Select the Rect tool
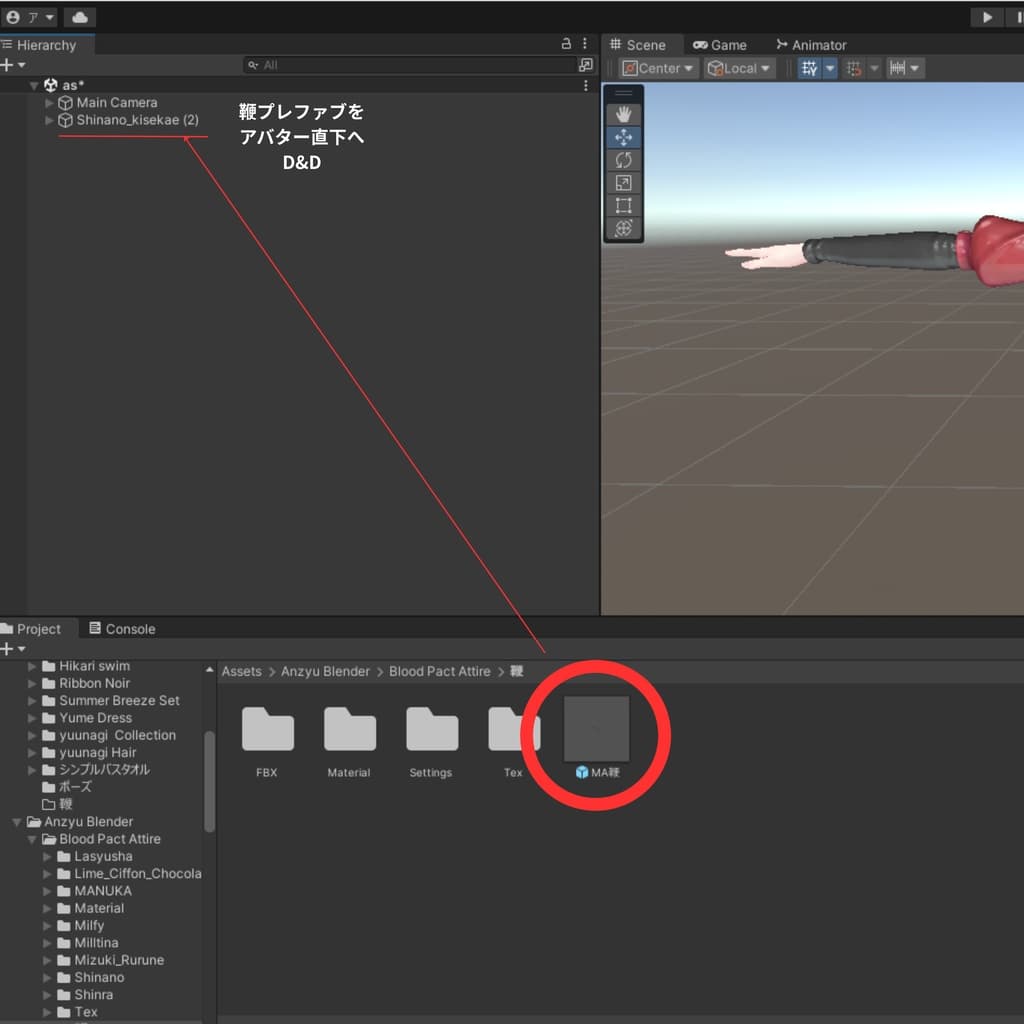The image size is (1024, 1024). pos(623,206)
